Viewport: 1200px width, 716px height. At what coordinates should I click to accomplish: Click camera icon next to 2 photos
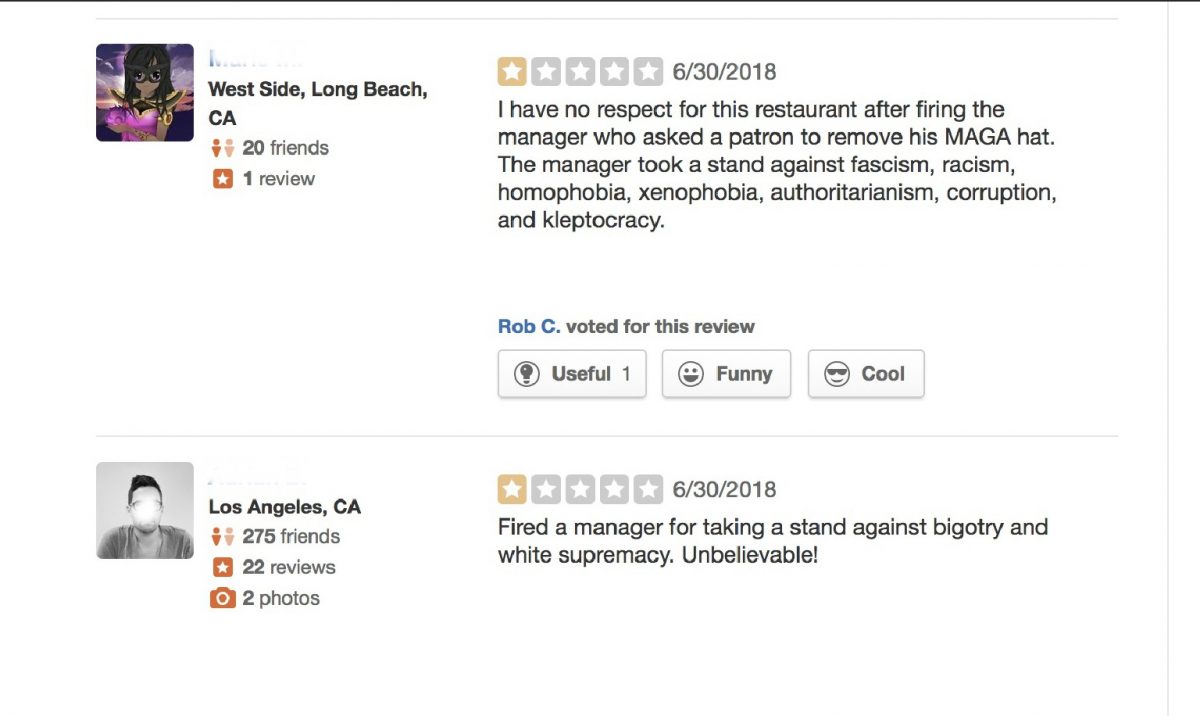pyautogui.click(x=222, y=599)
